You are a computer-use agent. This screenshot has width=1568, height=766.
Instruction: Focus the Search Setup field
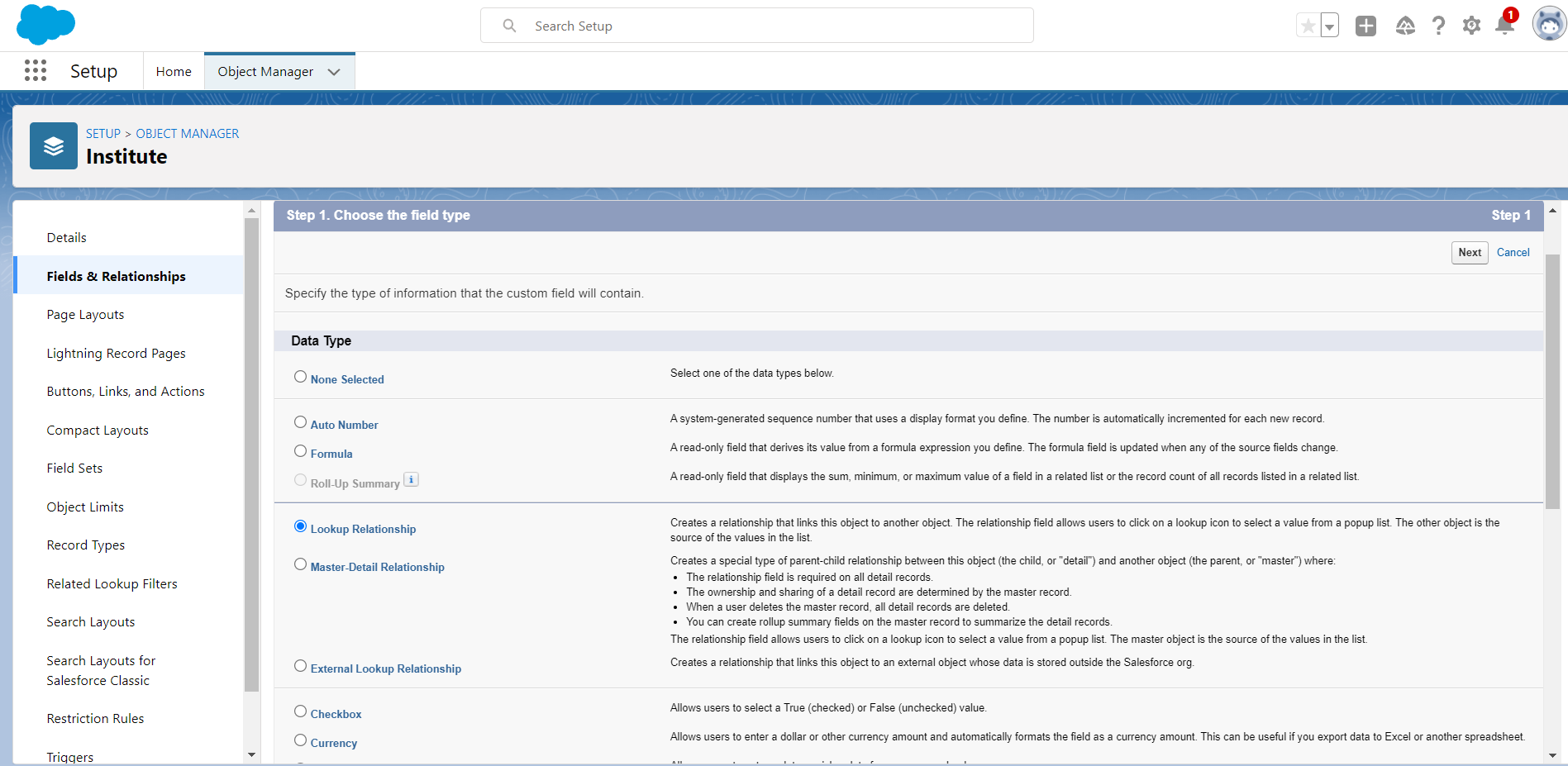tap(756, 26)
